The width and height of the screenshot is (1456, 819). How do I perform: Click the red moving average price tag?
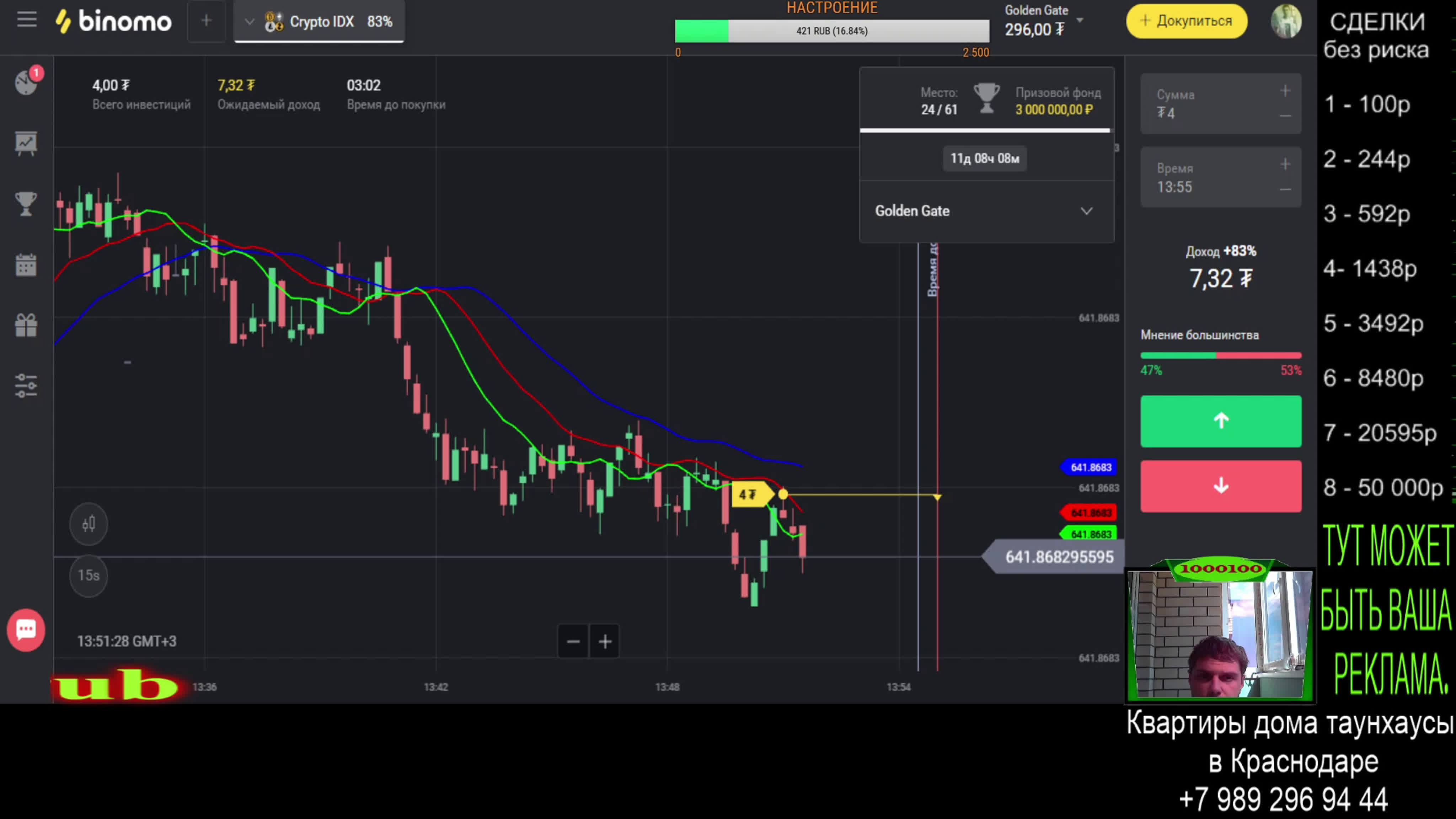coord(1088,513)
